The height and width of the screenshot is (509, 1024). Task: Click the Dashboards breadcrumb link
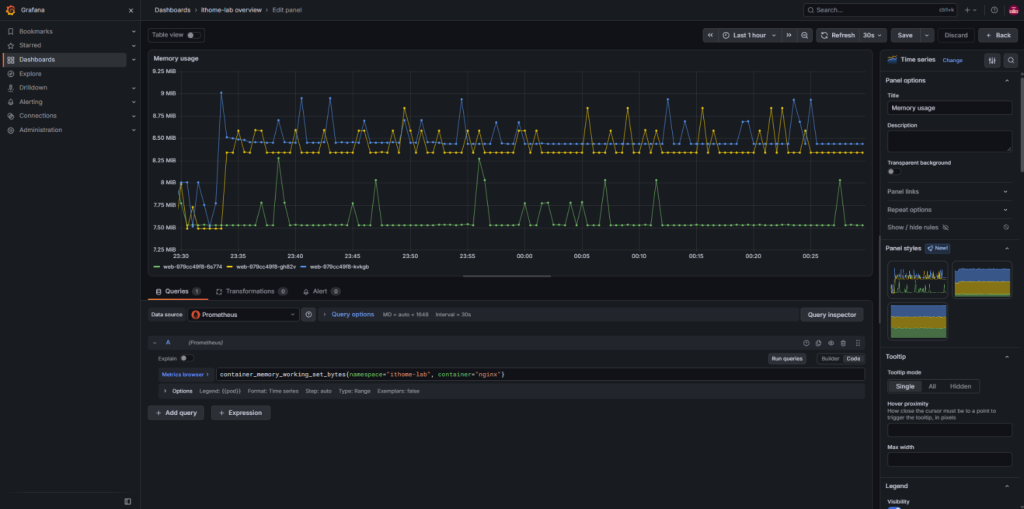pos(172,10)
